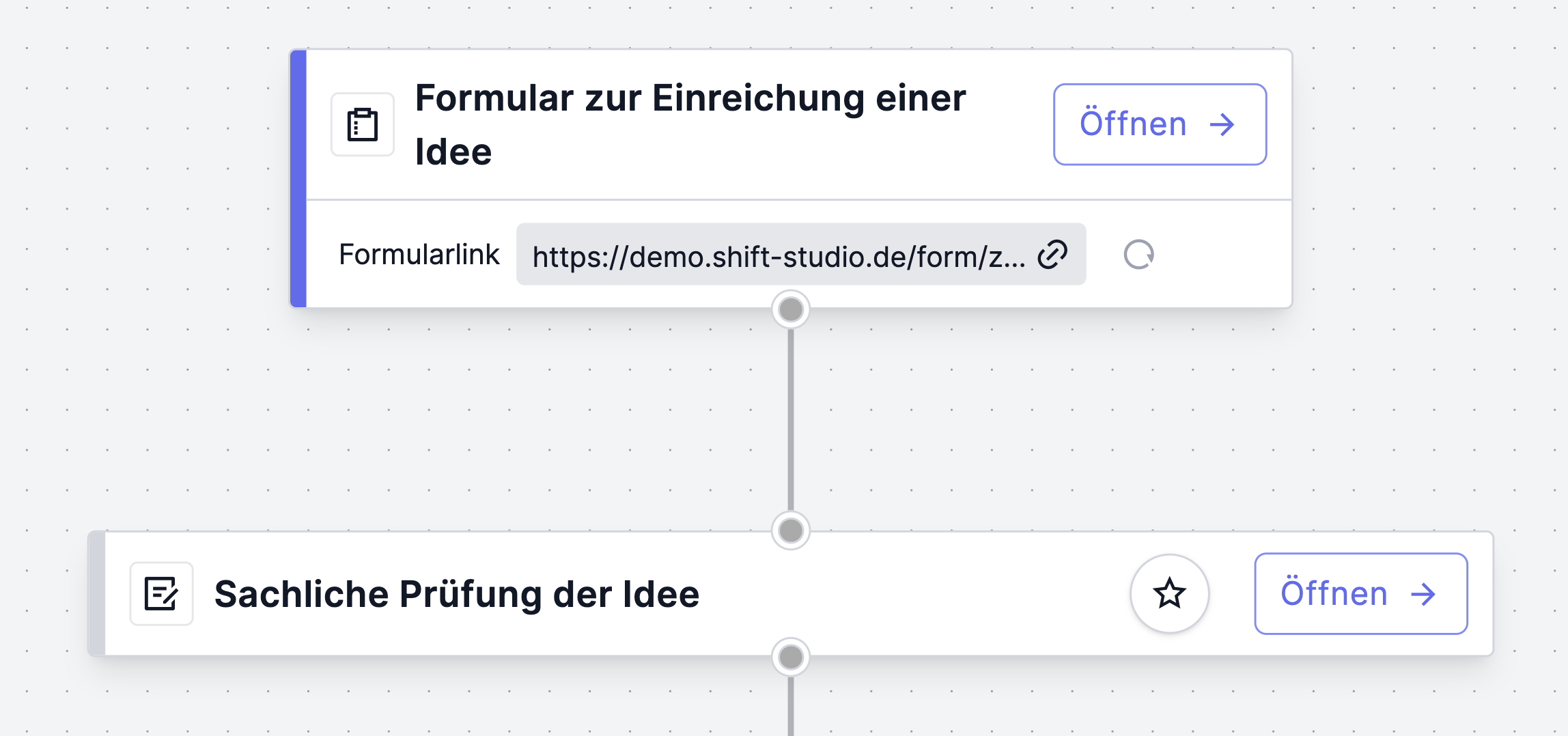Click the title Formular zur Einreichung einer Idee
This screenshot has height=736, width=1568.
(690, 124)
